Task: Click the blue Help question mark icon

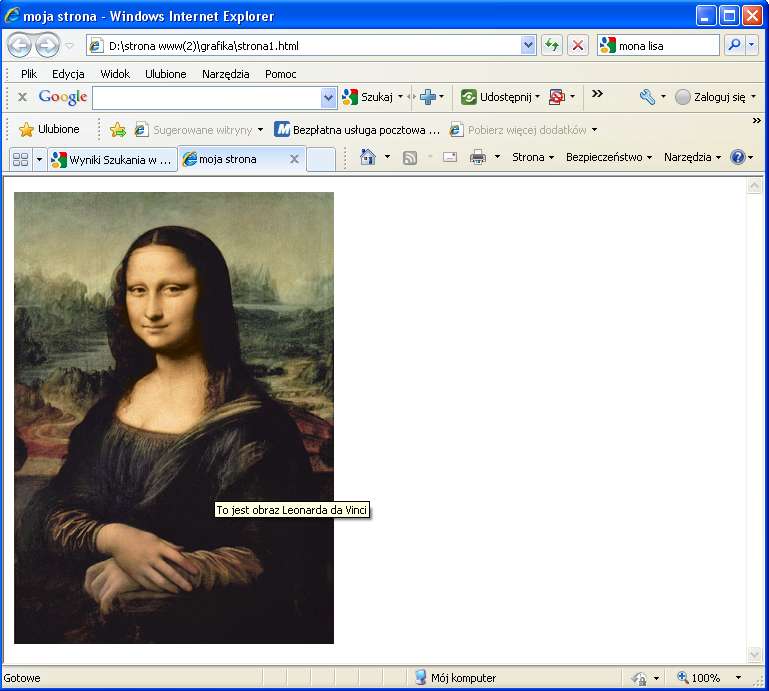Action: [x=737, y=157]
